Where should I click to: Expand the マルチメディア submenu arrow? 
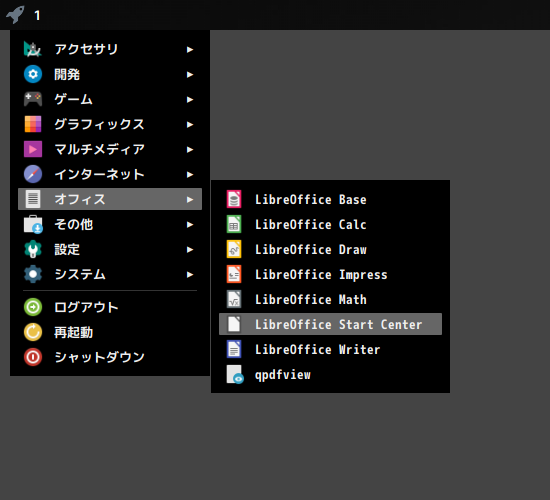pos(190,149)
